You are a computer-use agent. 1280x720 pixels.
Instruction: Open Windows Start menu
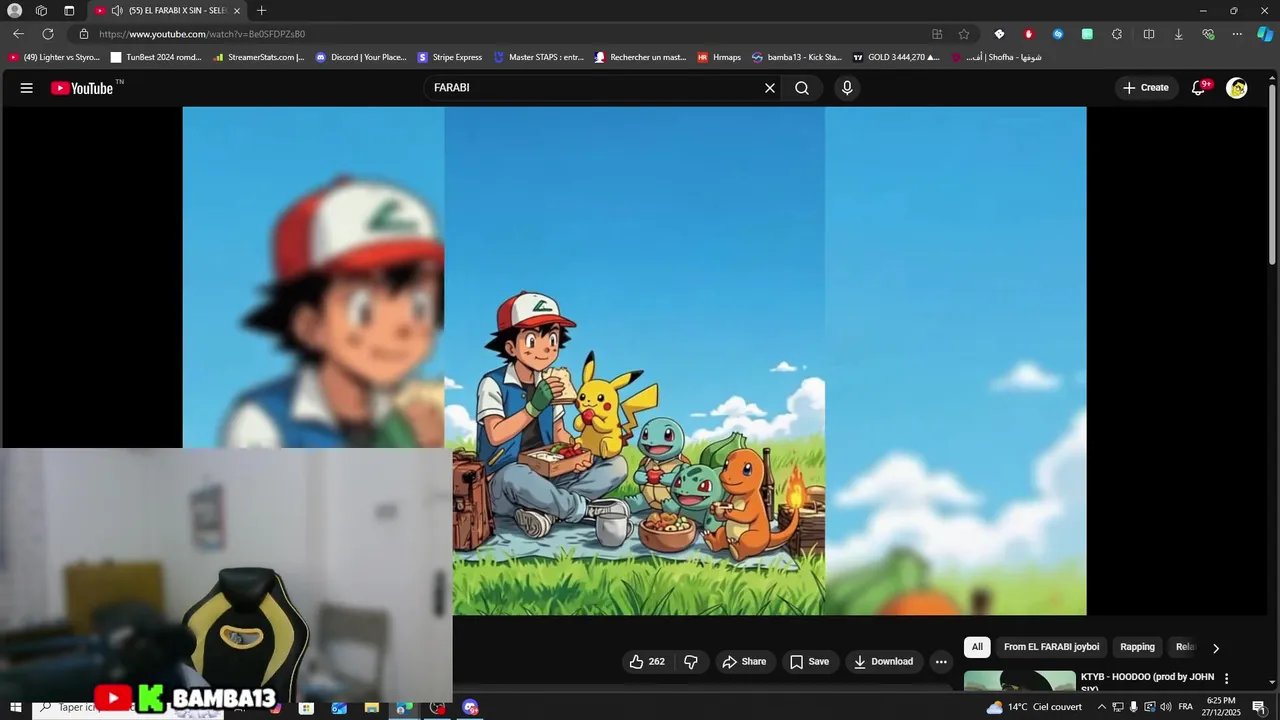pyautogui.click(x=15, y=707)
